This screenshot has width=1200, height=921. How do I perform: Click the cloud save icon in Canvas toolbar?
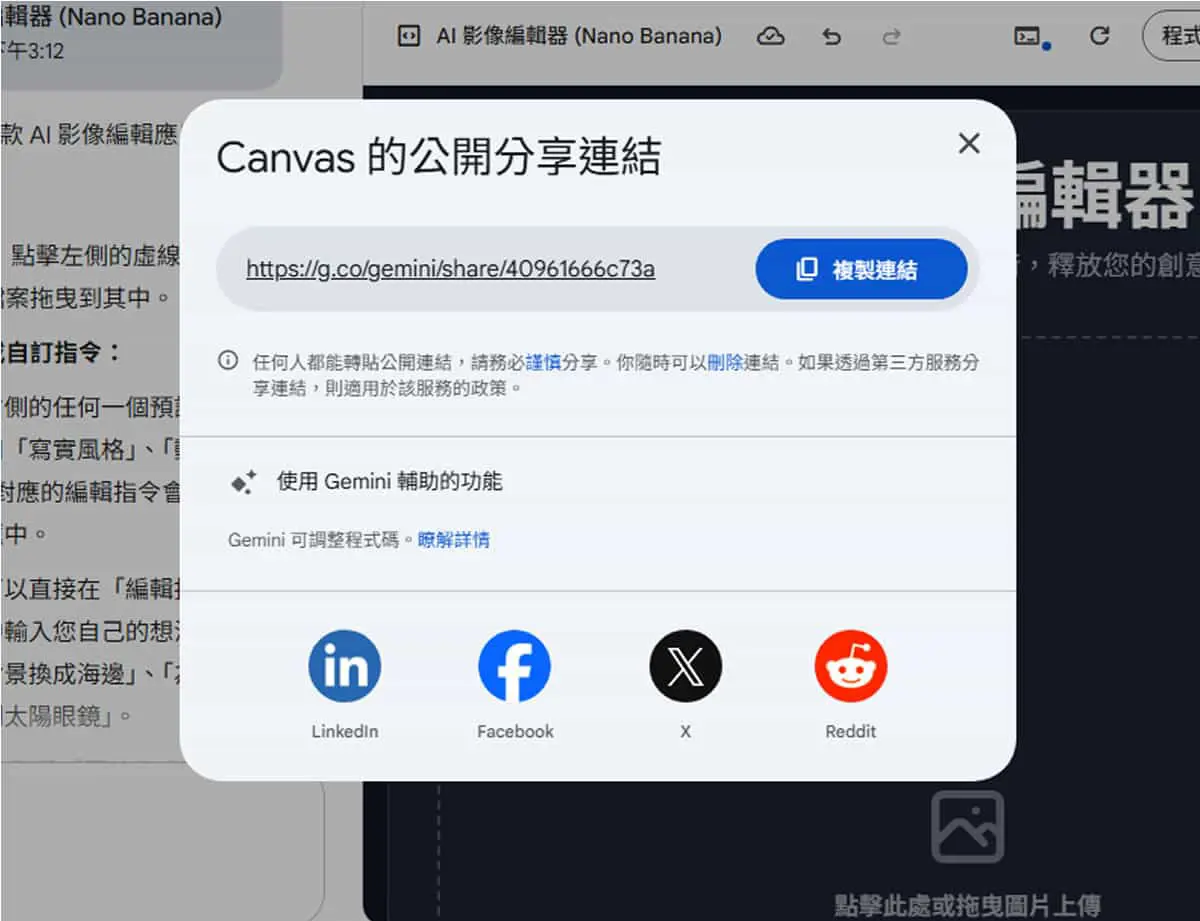pyautogui.click(x=770, y=36)
